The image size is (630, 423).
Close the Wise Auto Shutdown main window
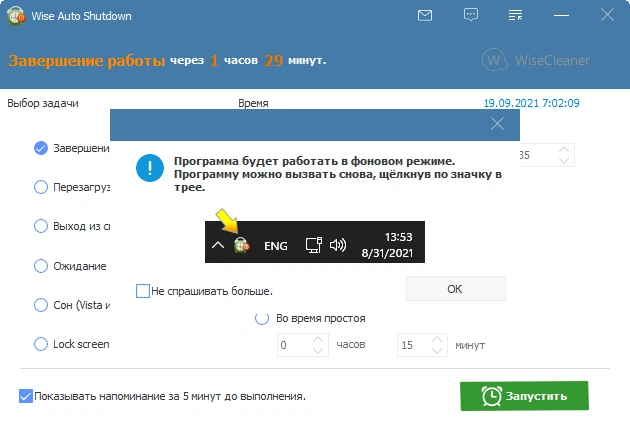[x=607, y=15]
